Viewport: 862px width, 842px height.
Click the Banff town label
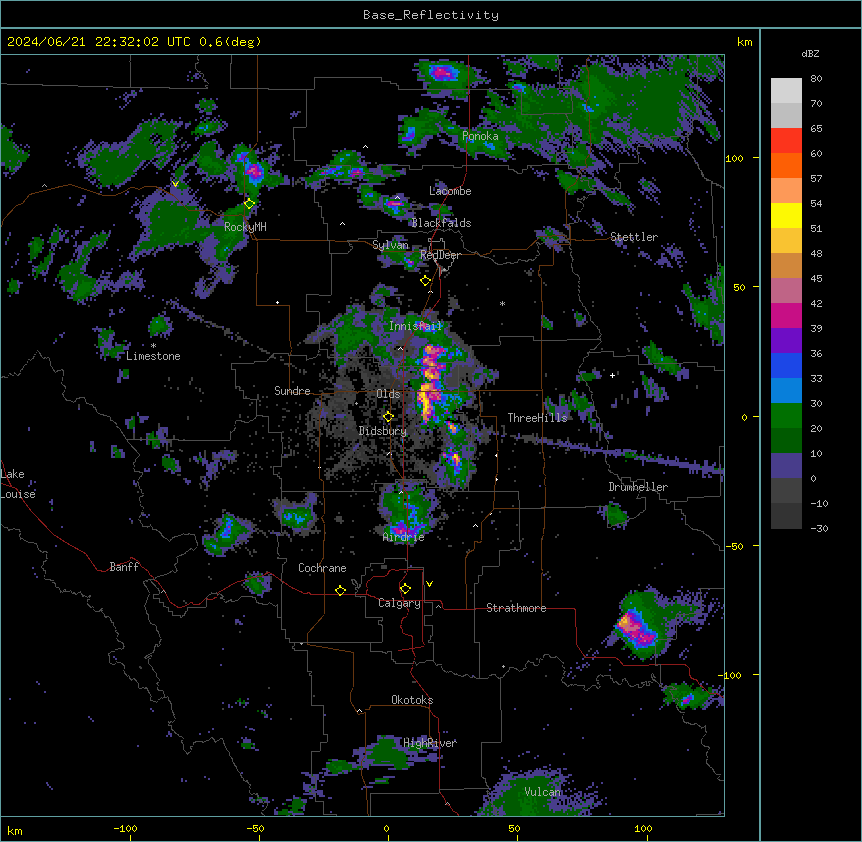(x=124, y=567)
